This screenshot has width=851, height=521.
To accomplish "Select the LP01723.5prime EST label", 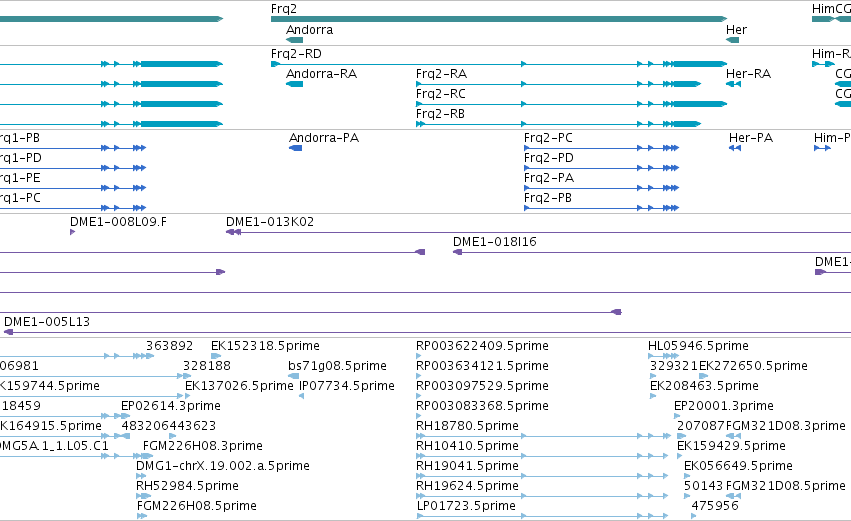I will coord(466,506).
